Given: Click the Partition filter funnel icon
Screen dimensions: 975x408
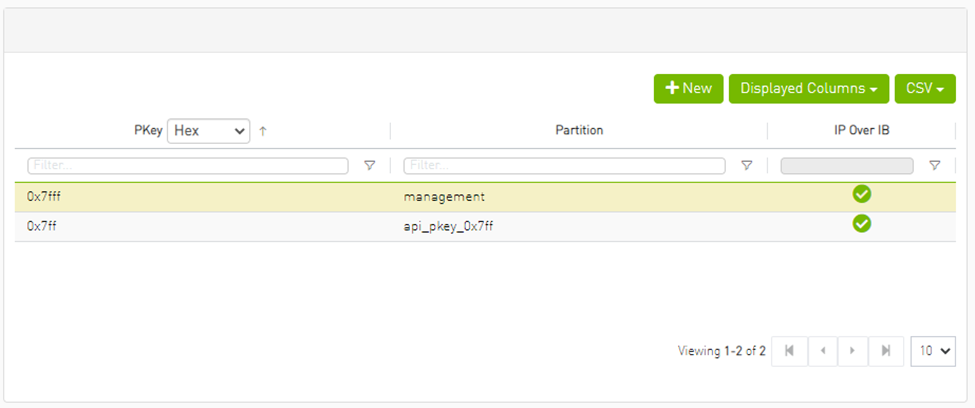Looking at the screenshot, I should pyautogui.click(x=746, y=166).
